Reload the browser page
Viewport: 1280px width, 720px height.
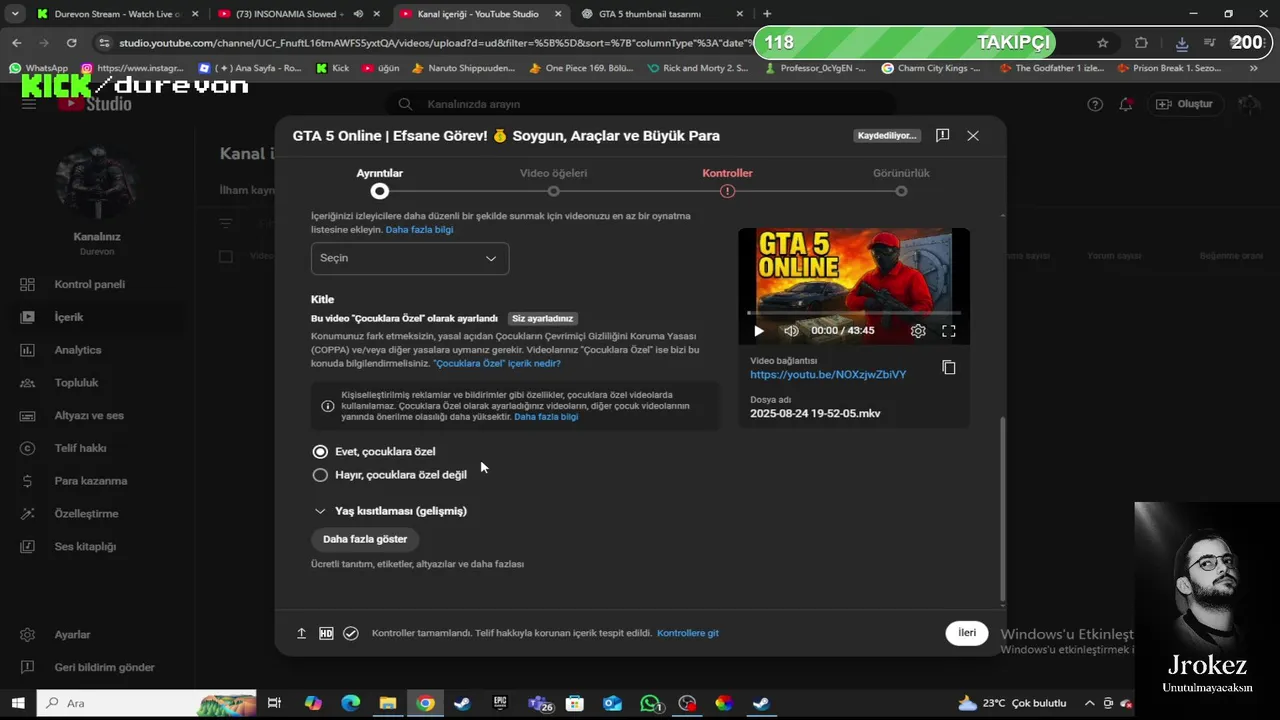point(71,43)
